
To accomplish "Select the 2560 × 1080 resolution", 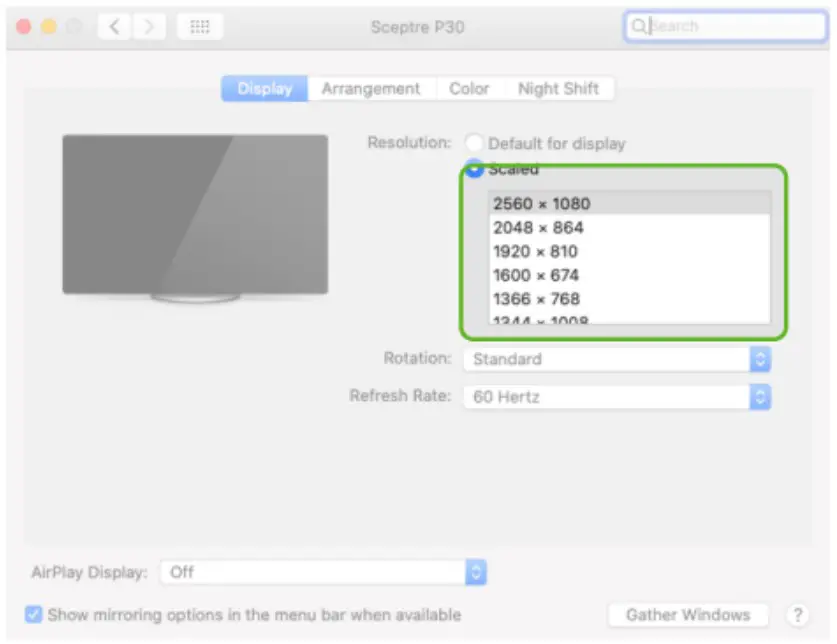I will tap(540, 203).
